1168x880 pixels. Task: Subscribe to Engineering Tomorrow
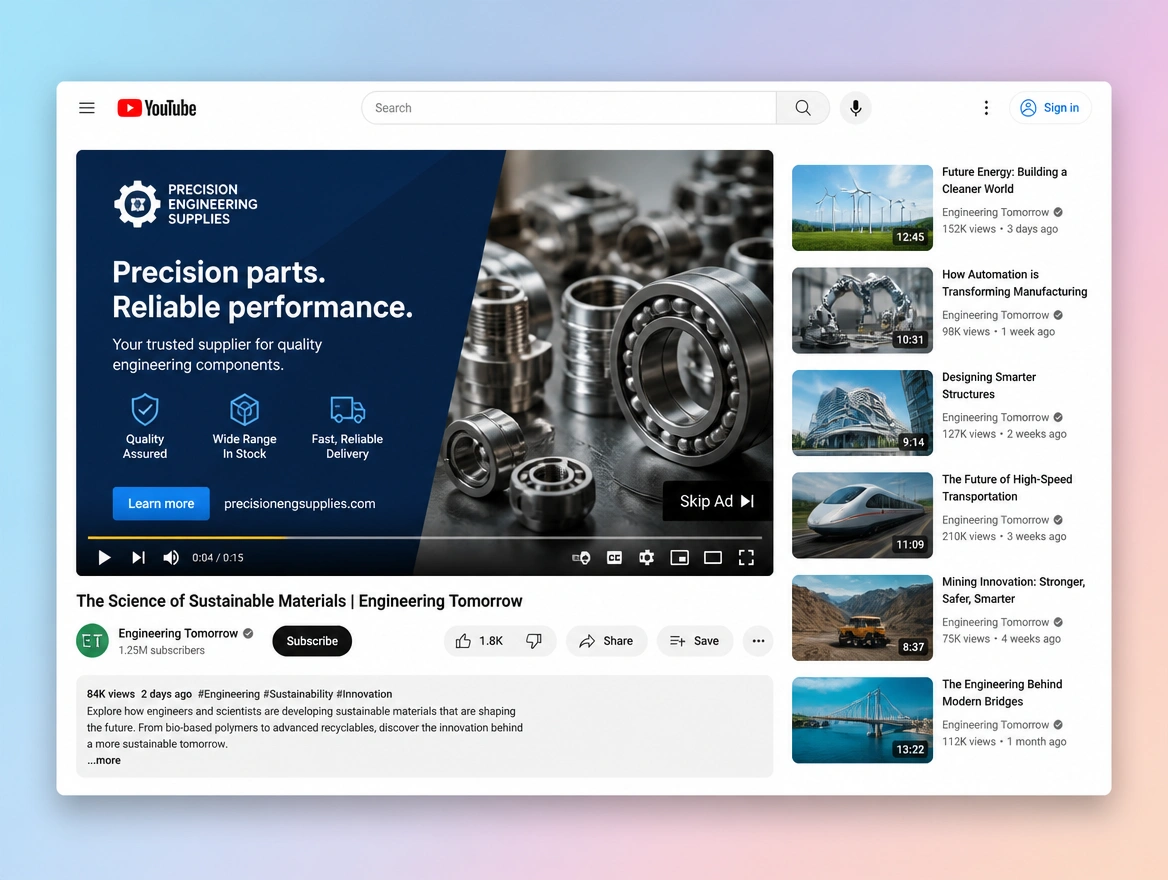click(x=312, y=641)
